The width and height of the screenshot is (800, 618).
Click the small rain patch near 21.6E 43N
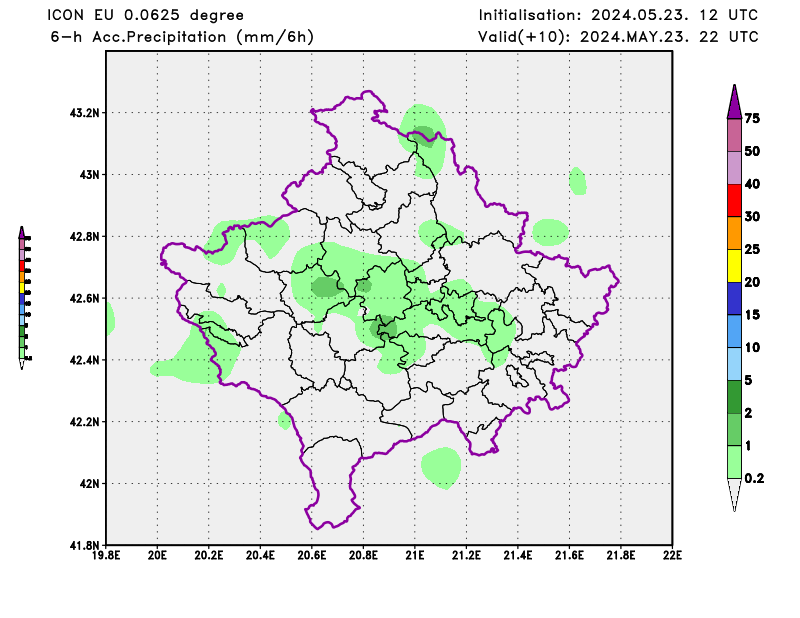coord(578,181)
